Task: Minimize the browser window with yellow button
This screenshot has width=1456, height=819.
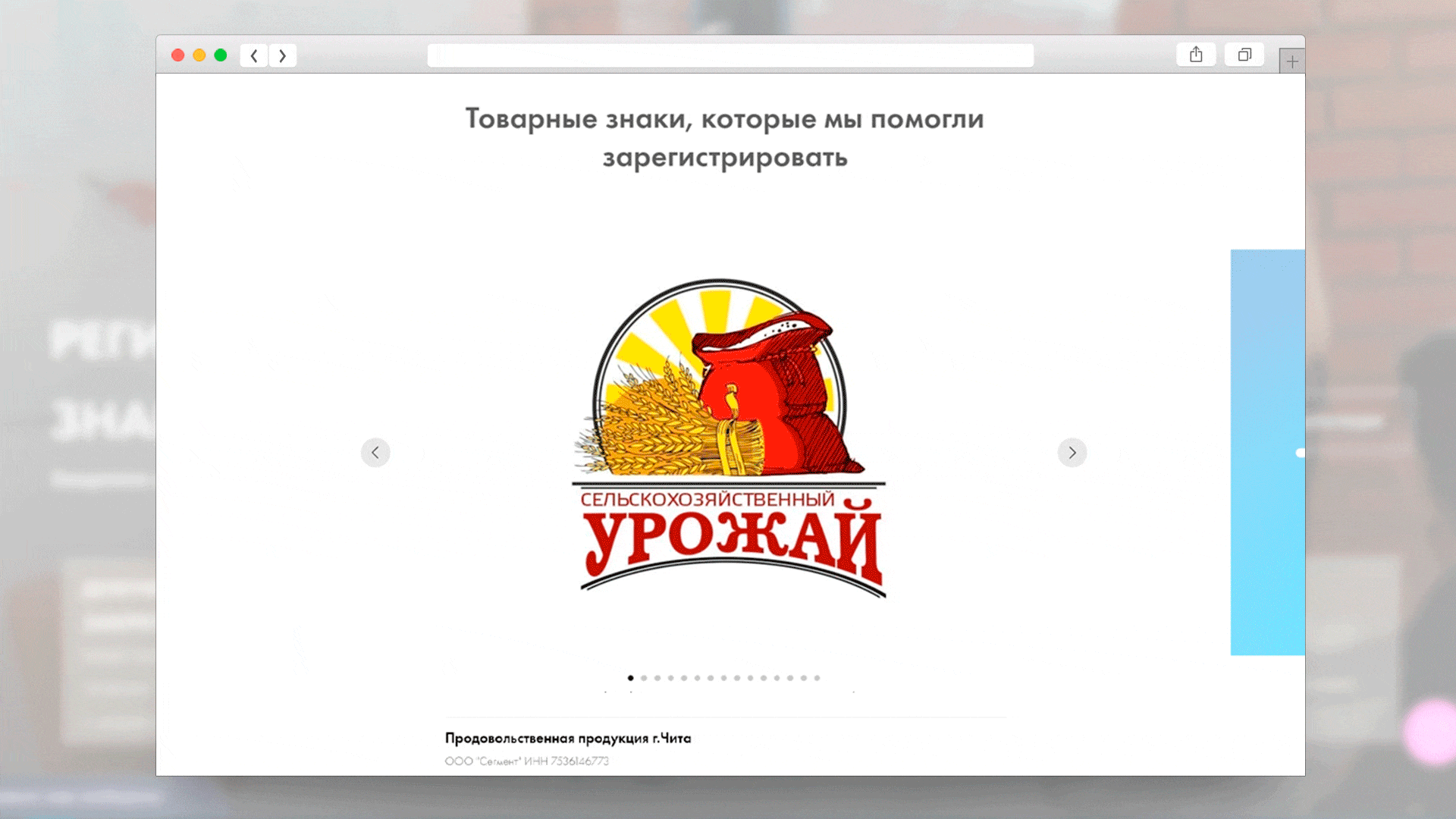Action: point(199,55)
